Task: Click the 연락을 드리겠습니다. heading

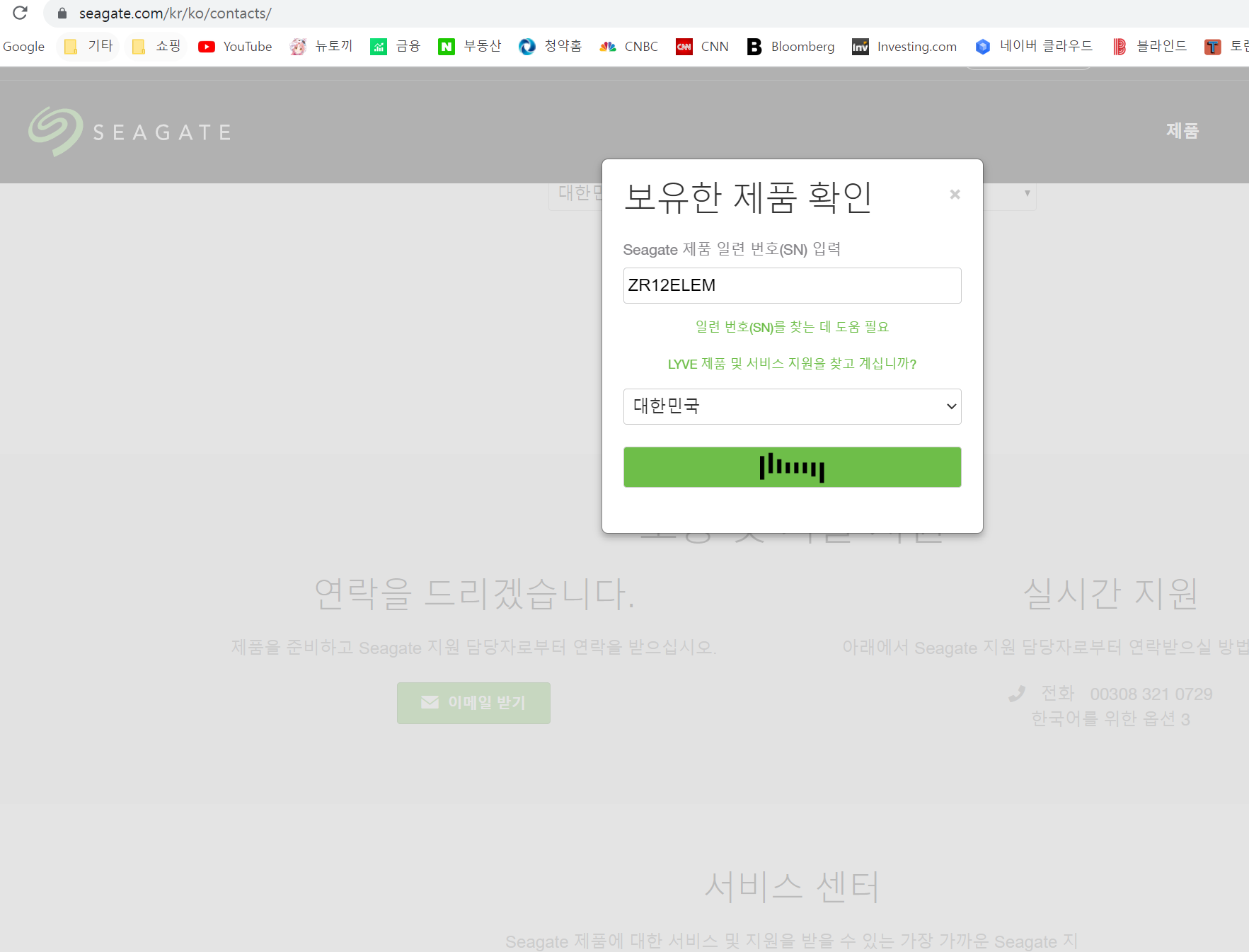Action: [474, 593]
